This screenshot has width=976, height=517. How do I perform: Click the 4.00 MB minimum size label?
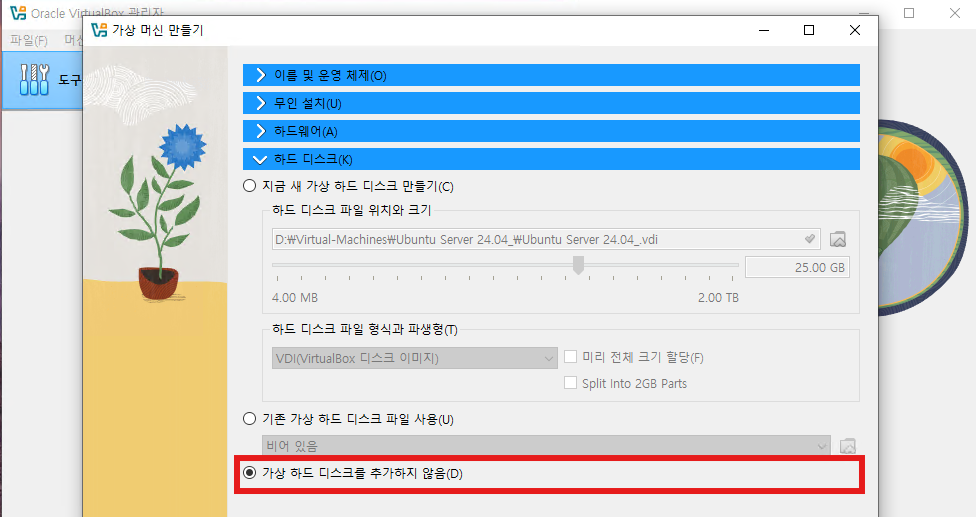click(295, 297)
